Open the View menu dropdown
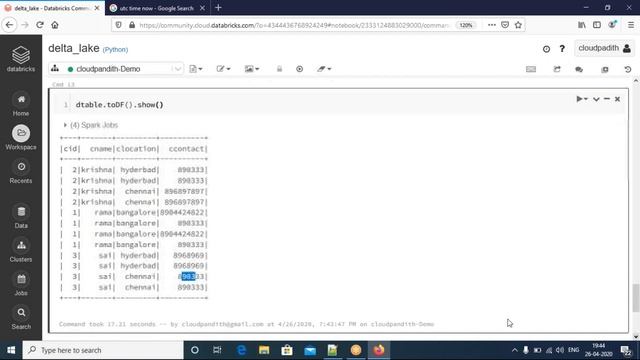 (252, 69)
